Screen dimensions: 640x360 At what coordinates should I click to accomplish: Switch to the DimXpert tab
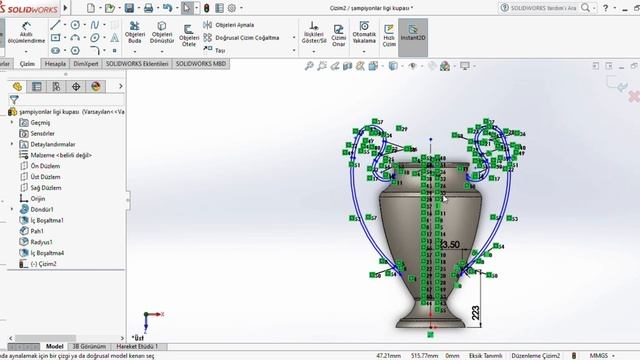86,64
